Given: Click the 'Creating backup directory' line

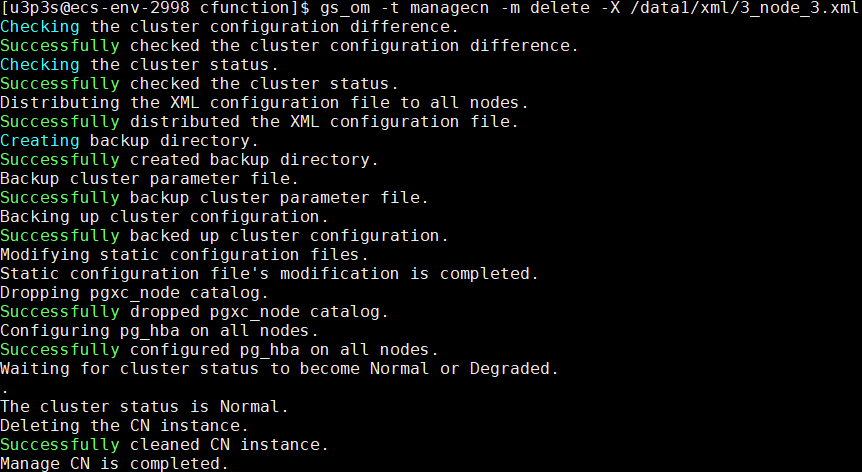Looking at the screenshot, I should 124,141.
